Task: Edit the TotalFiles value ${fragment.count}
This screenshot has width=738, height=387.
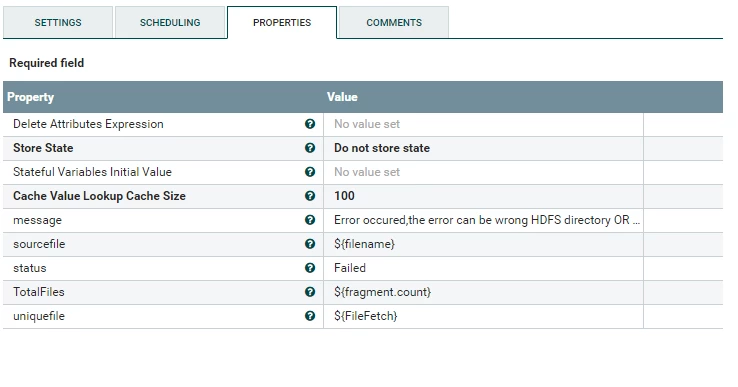Action: click(483, 292)
